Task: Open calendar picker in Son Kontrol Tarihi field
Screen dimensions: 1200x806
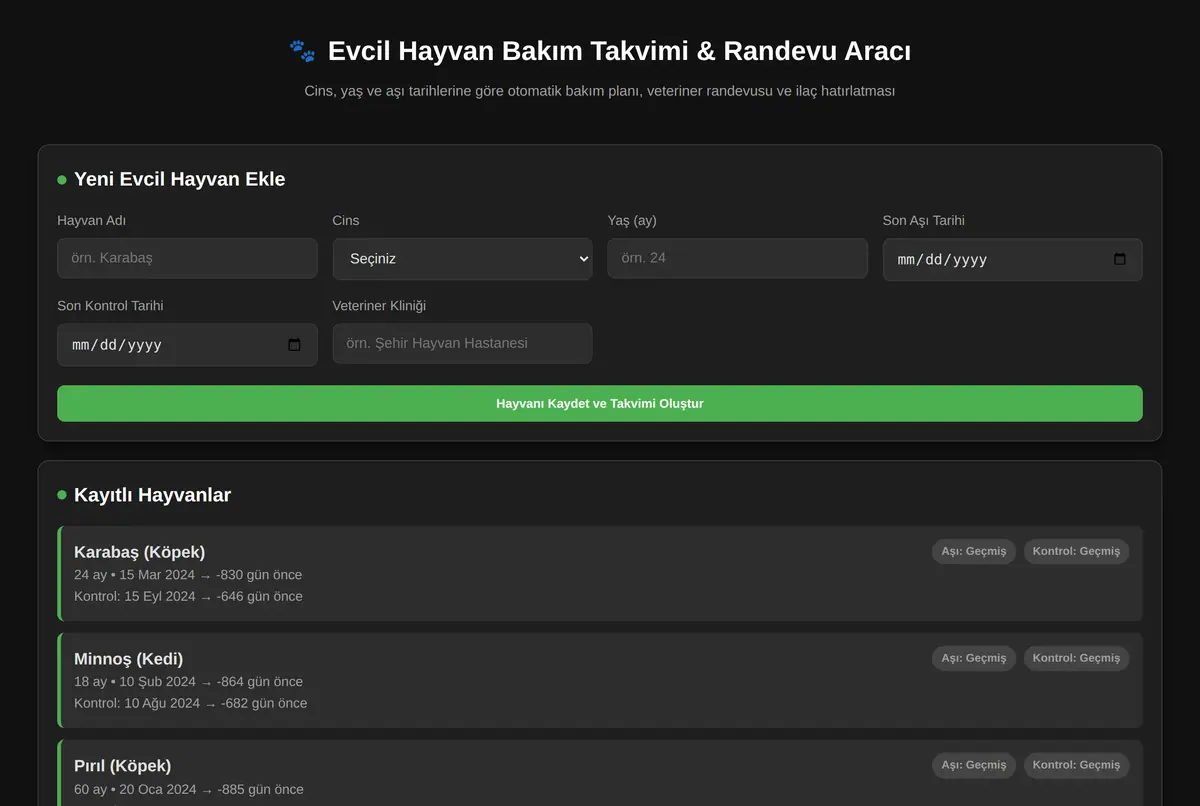Action: [x=294, y=345]
